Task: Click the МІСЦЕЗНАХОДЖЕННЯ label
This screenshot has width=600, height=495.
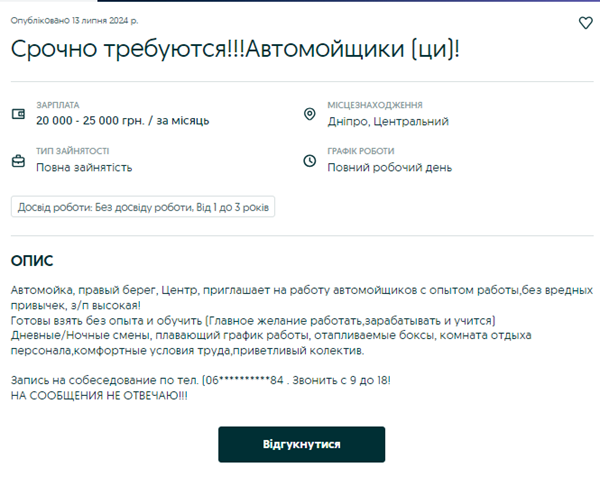Action: [x=375, y=105]
